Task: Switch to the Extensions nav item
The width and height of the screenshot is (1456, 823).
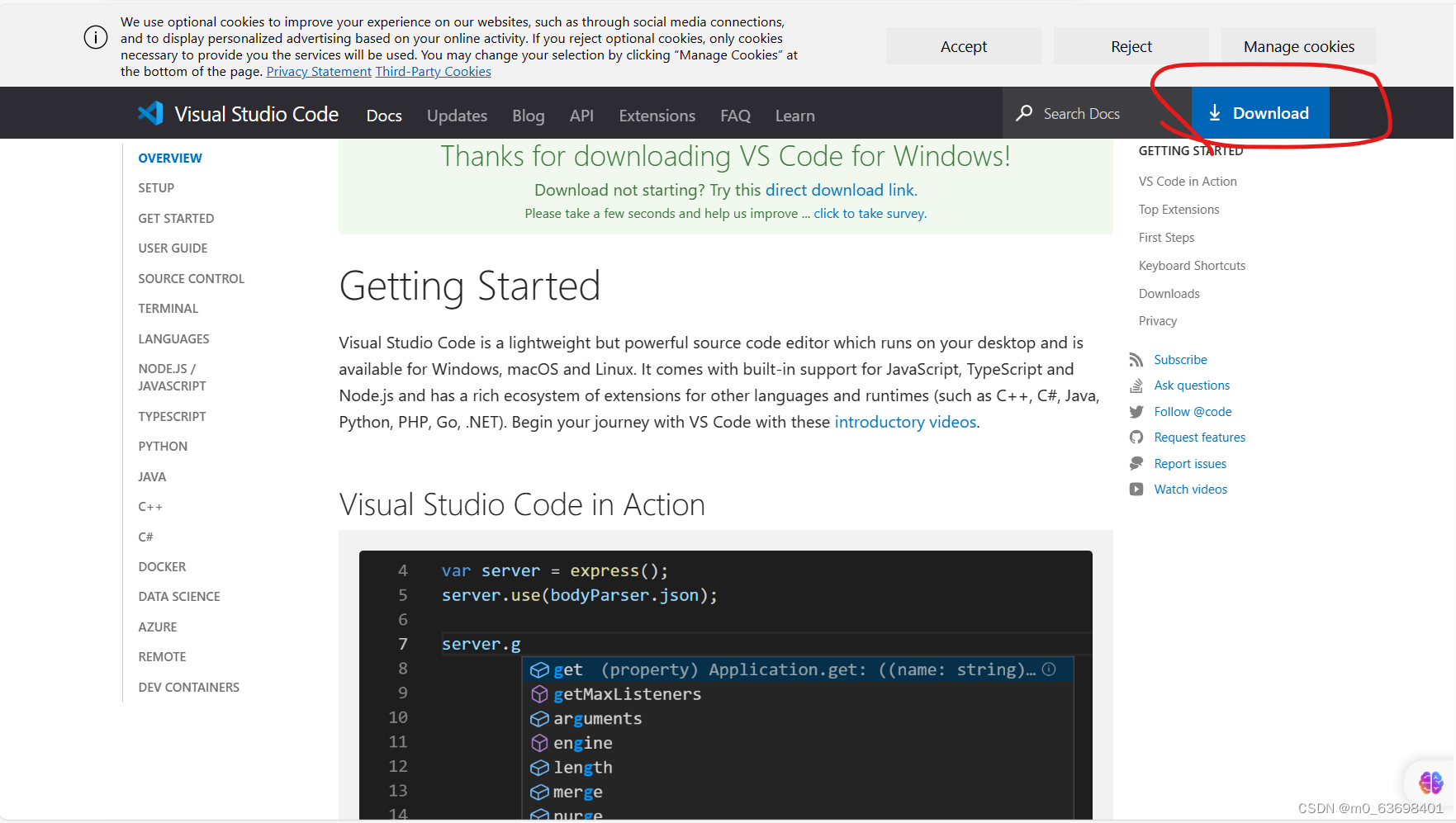Action: coord(657,116)
